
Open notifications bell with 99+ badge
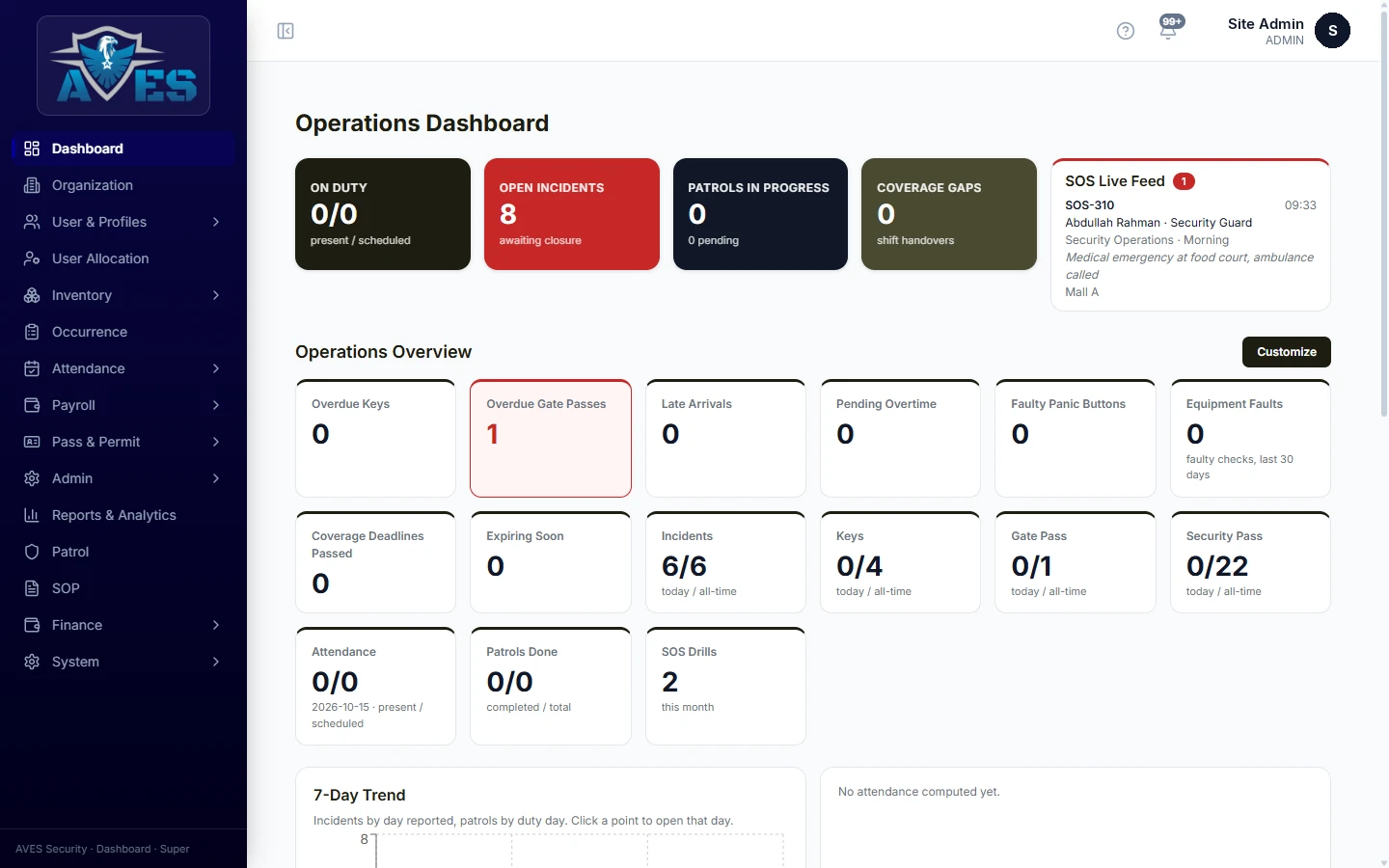point(1169,29)
